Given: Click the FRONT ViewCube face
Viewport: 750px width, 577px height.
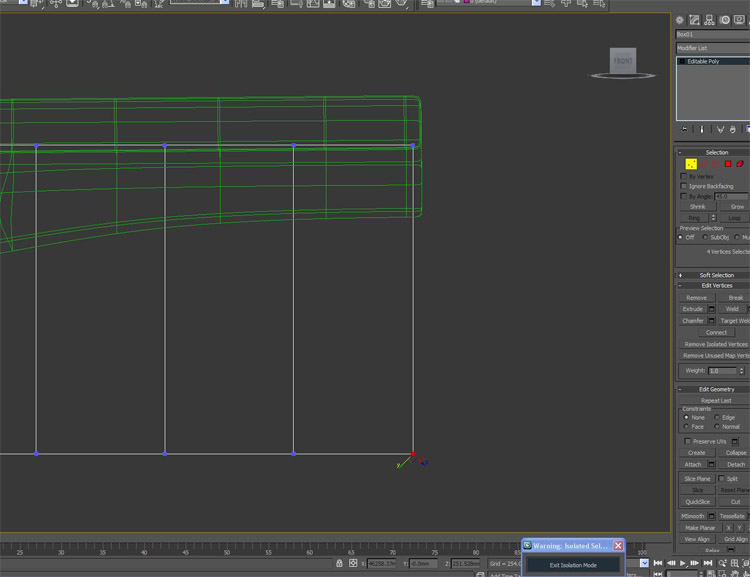Looking at the screenshot, I should (x=623, y=61).
